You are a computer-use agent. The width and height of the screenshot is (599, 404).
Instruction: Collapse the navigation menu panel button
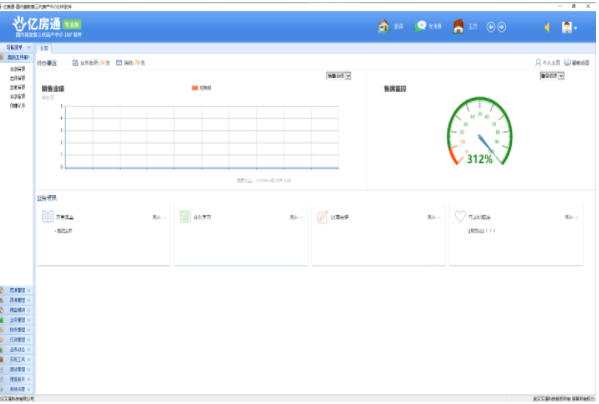pos(29,47)
